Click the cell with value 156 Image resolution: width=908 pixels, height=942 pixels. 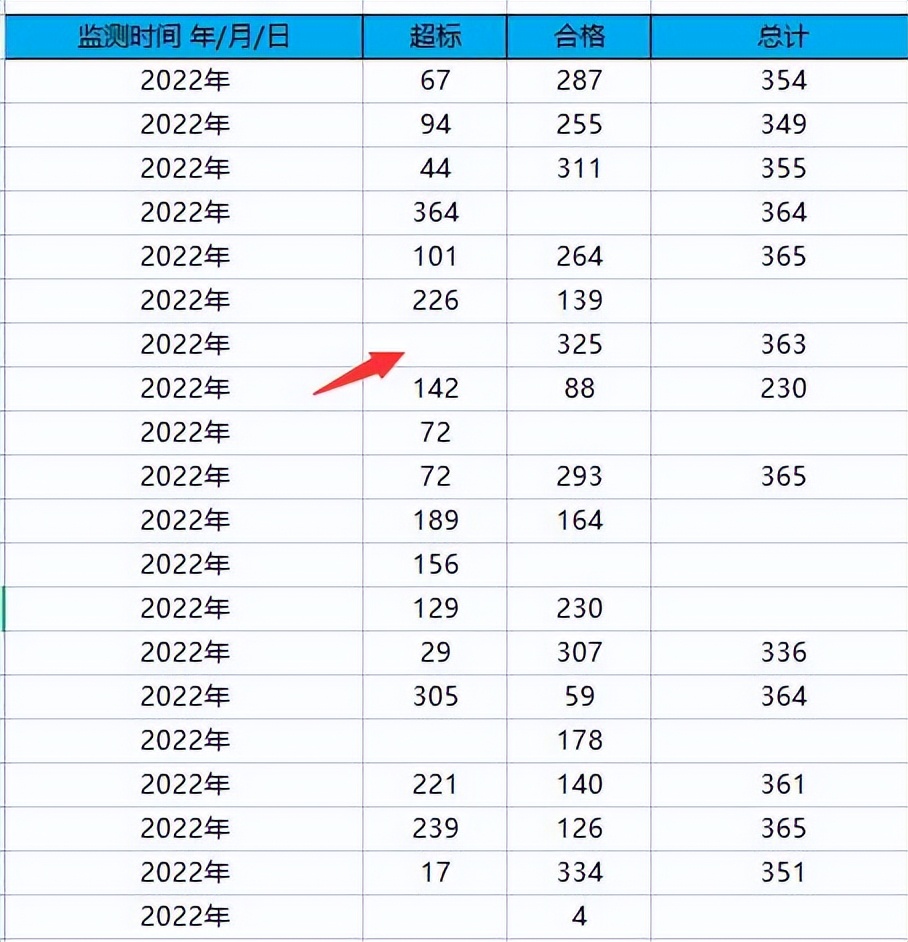point(435,565)
